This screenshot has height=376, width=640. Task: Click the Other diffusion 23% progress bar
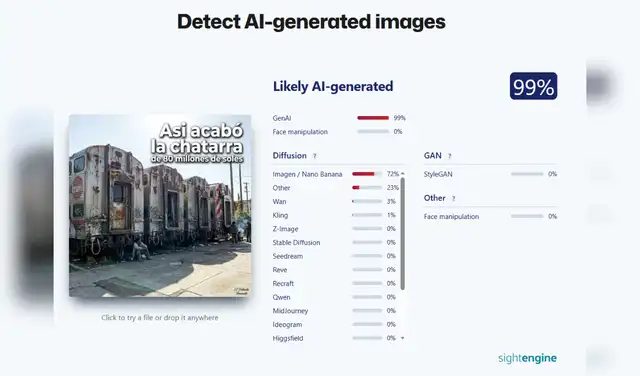click(x=367, y=188)
